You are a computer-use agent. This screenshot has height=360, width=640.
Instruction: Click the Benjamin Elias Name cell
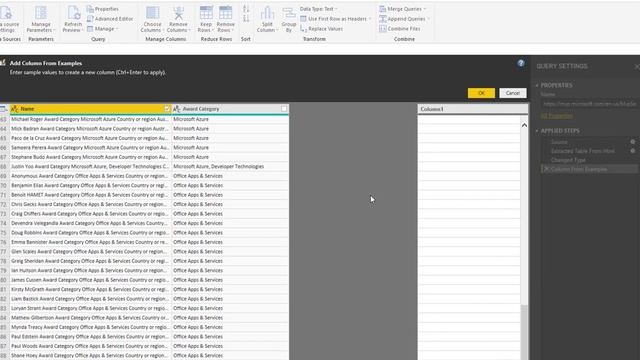tap(91, 185)
